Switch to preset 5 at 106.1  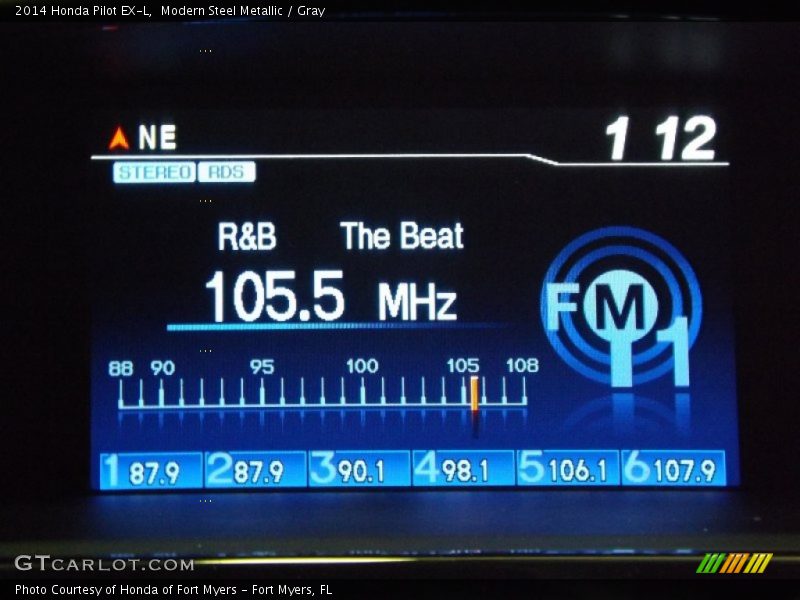pos(568,469)
